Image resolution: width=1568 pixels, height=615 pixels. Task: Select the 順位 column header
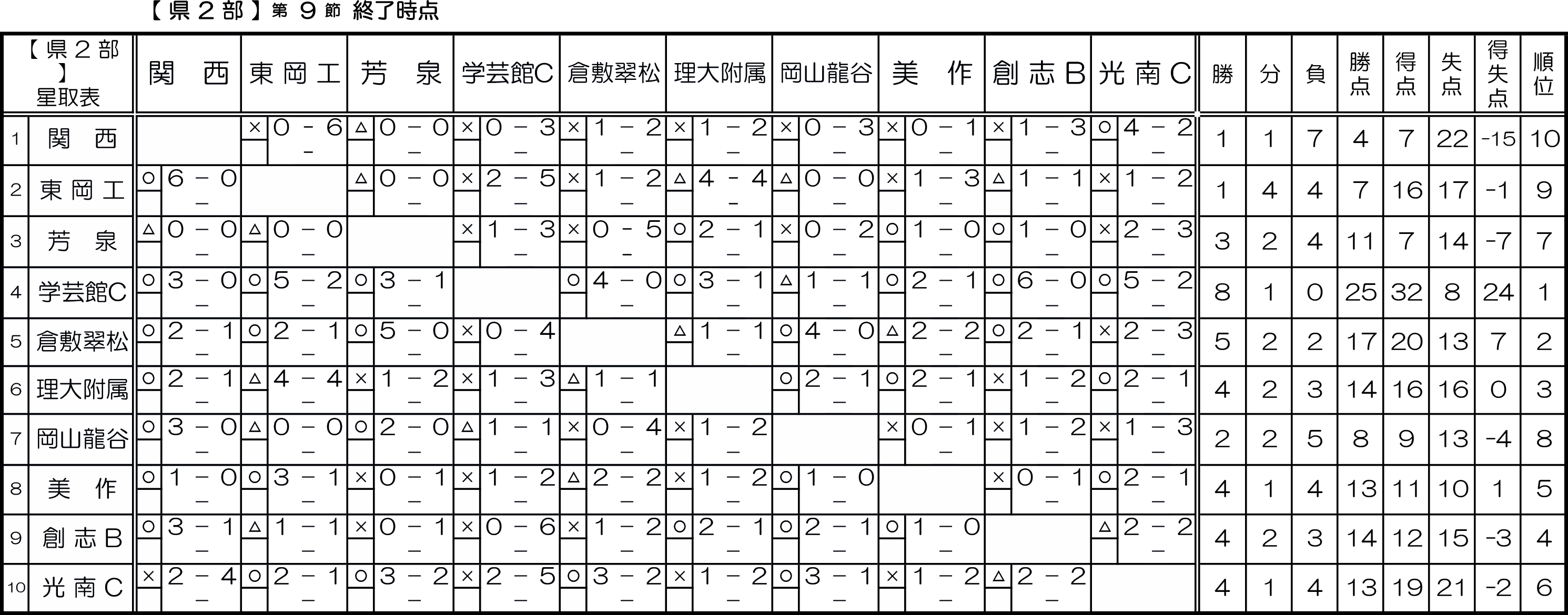click(1543, 74)
